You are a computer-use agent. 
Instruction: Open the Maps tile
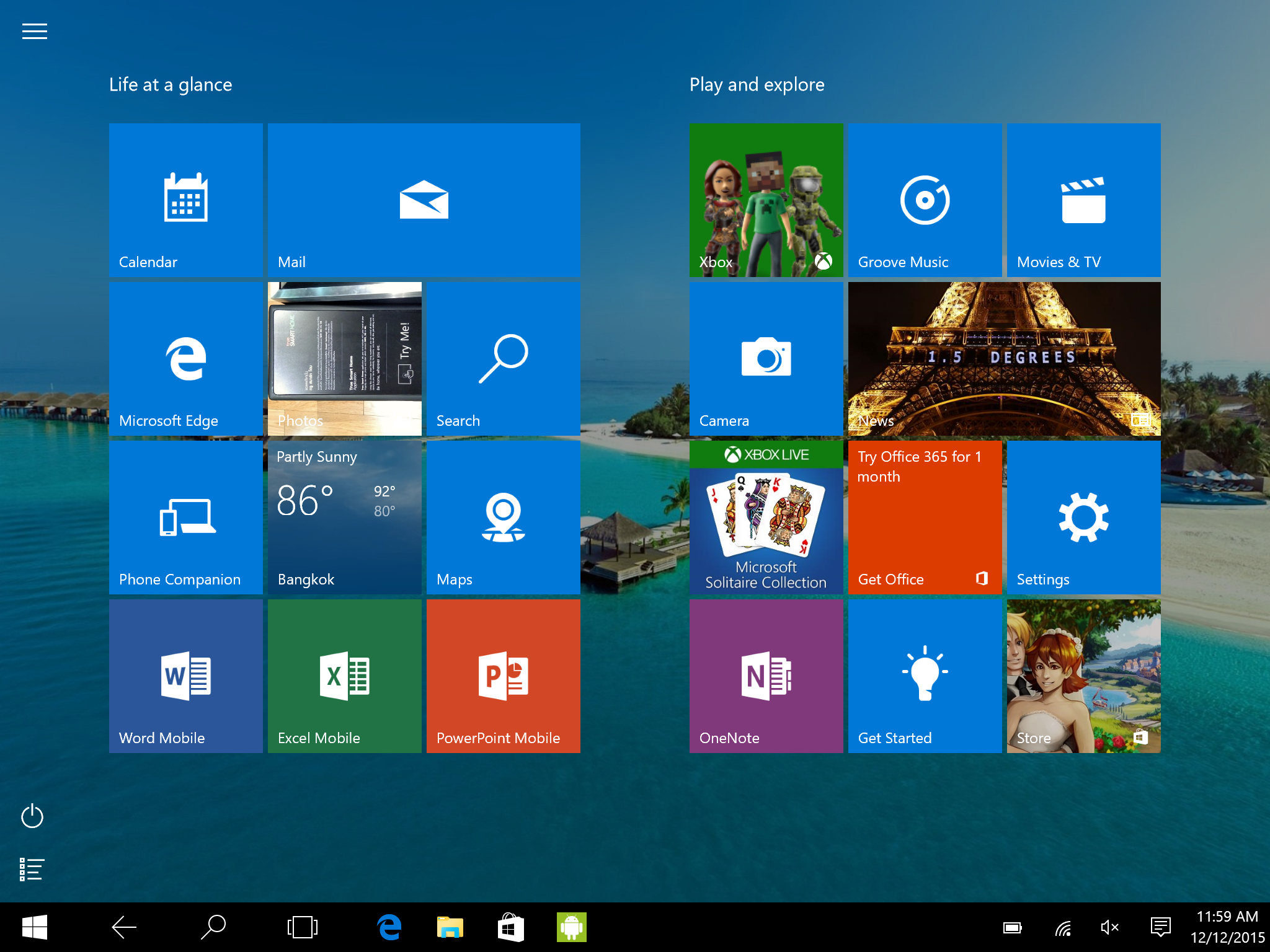[x=503, y=517]
